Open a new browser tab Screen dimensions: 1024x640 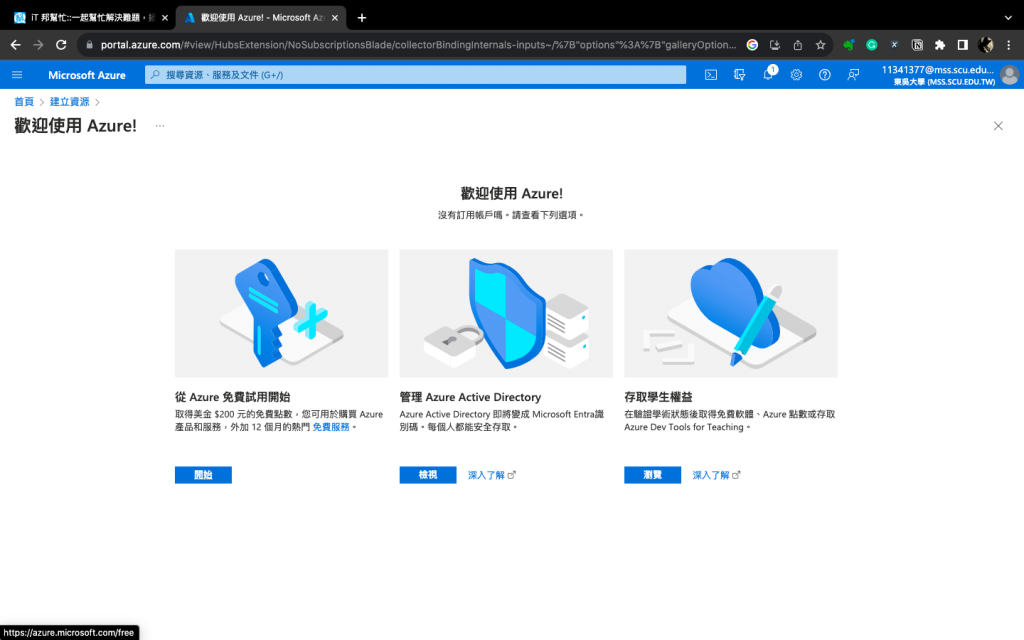coord(362,18)
